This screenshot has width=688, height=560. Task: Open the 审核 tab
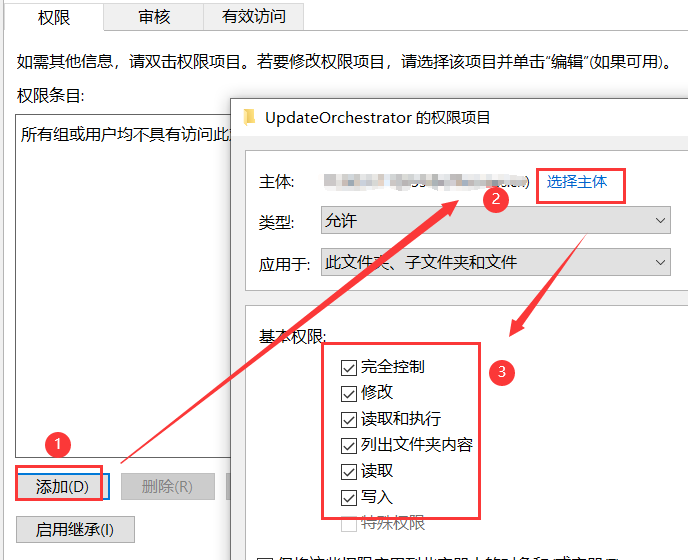coord(154,17)
